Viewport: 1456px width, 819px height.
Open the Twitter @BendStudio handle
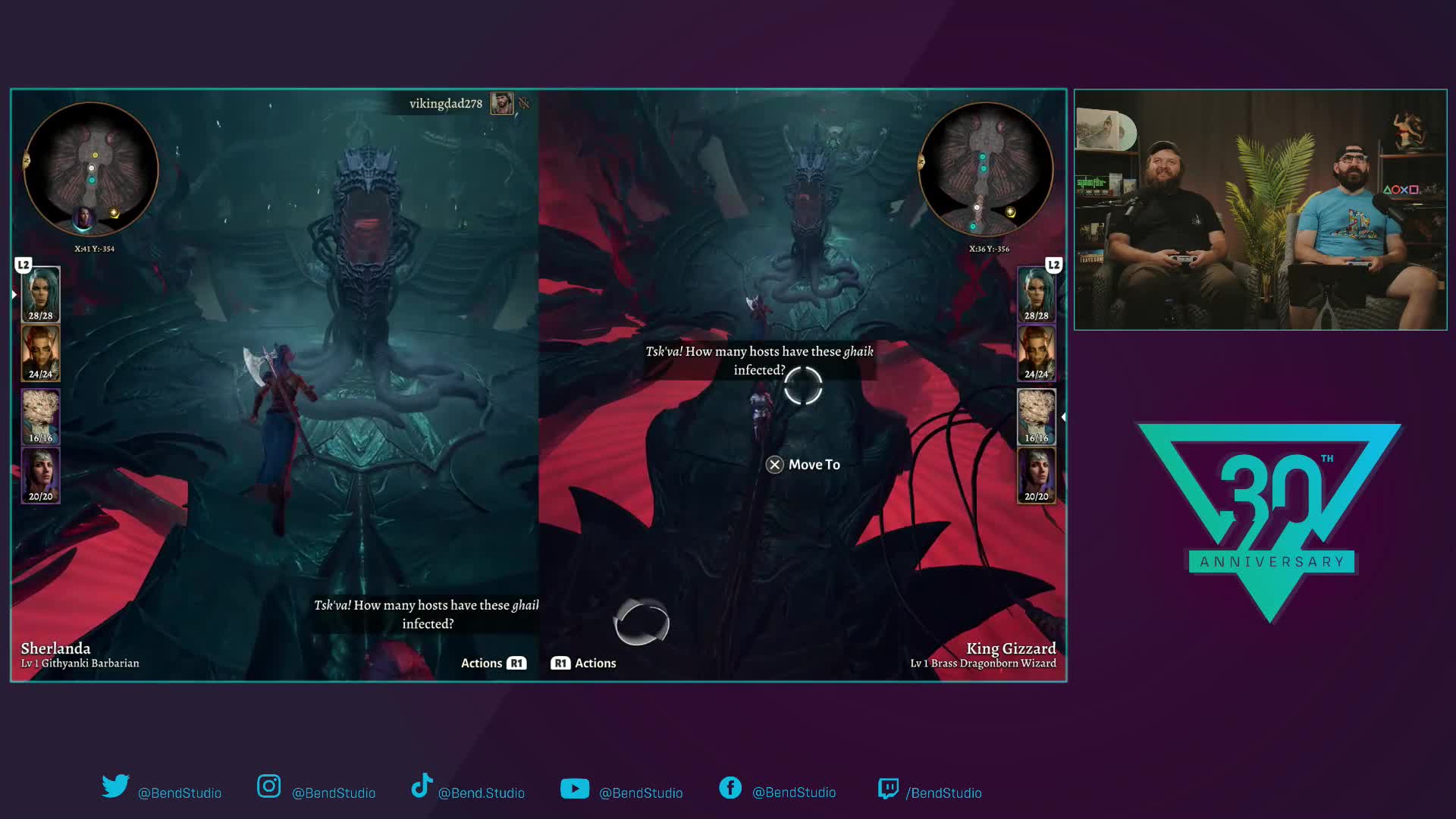click(x=180, y=793)
